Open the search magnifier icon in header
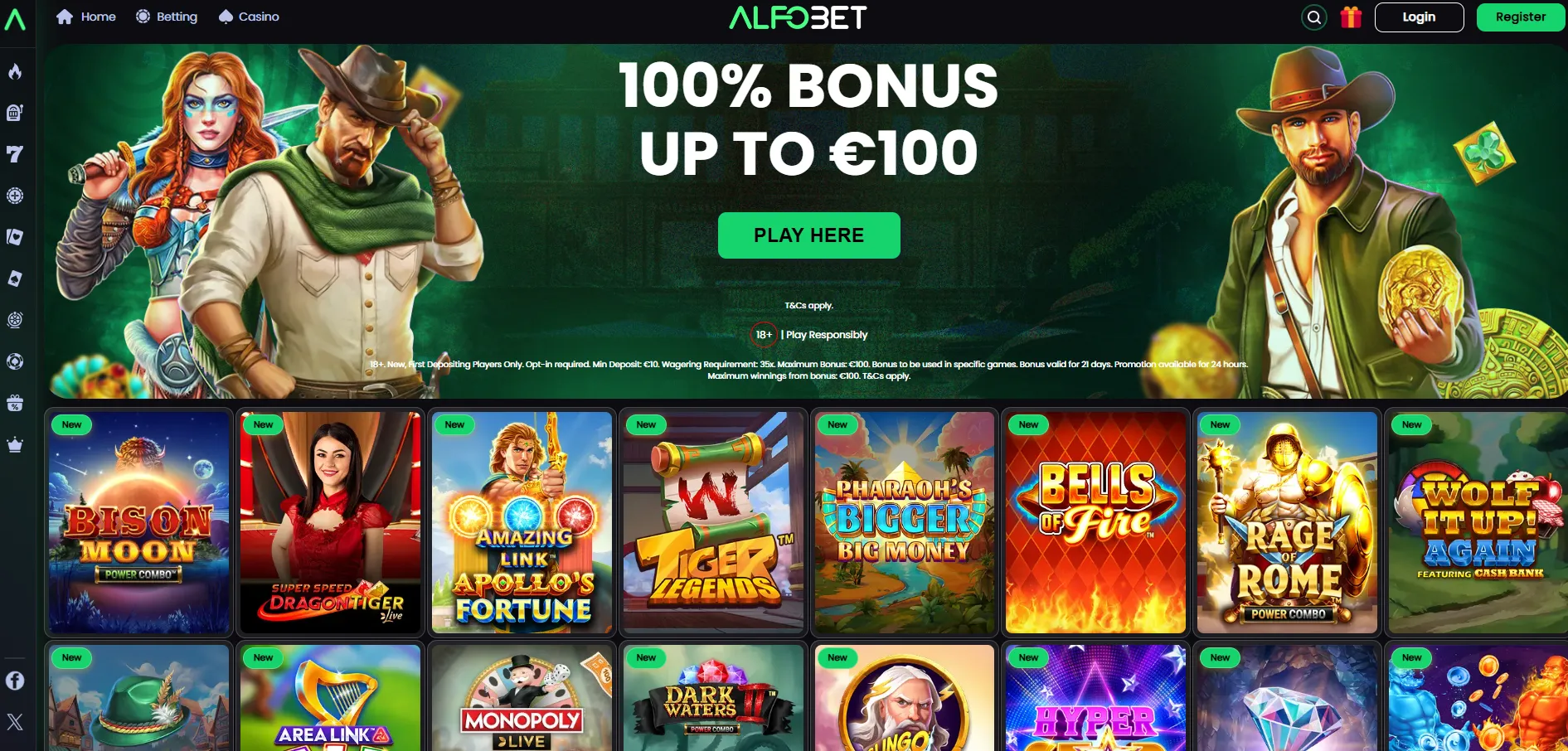The width and height of the screenshot is (1568, 751). tap(1314, 17)
